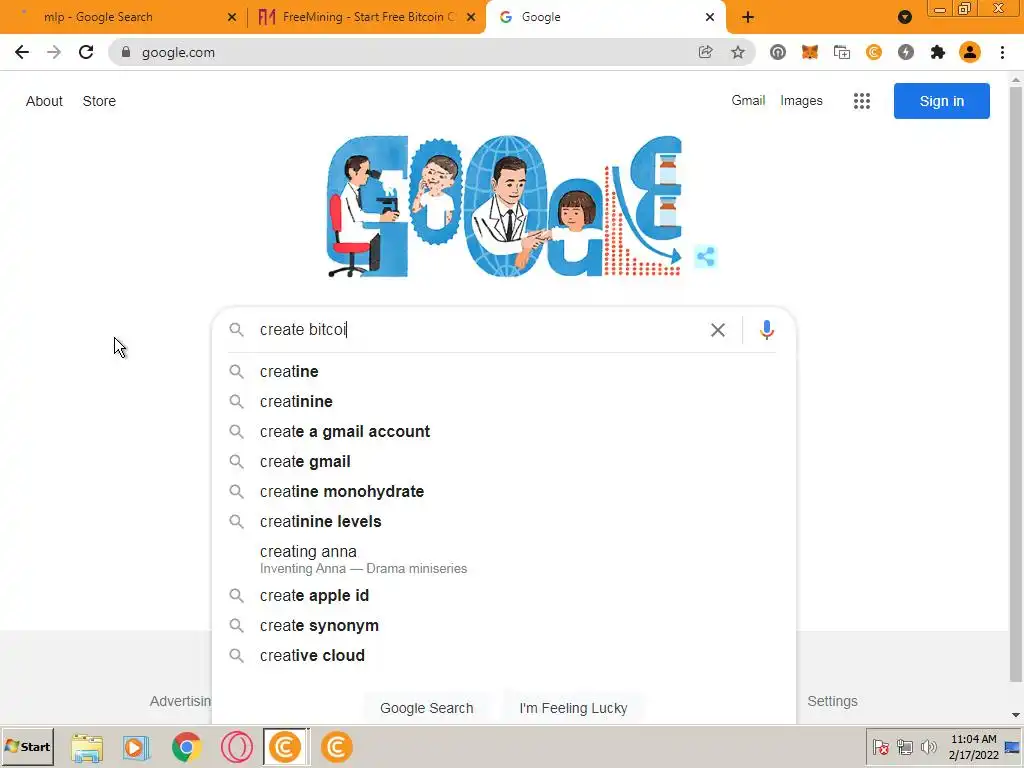
Task: Click the taskbar volume speaker icon
Action: tap(928, 746)
